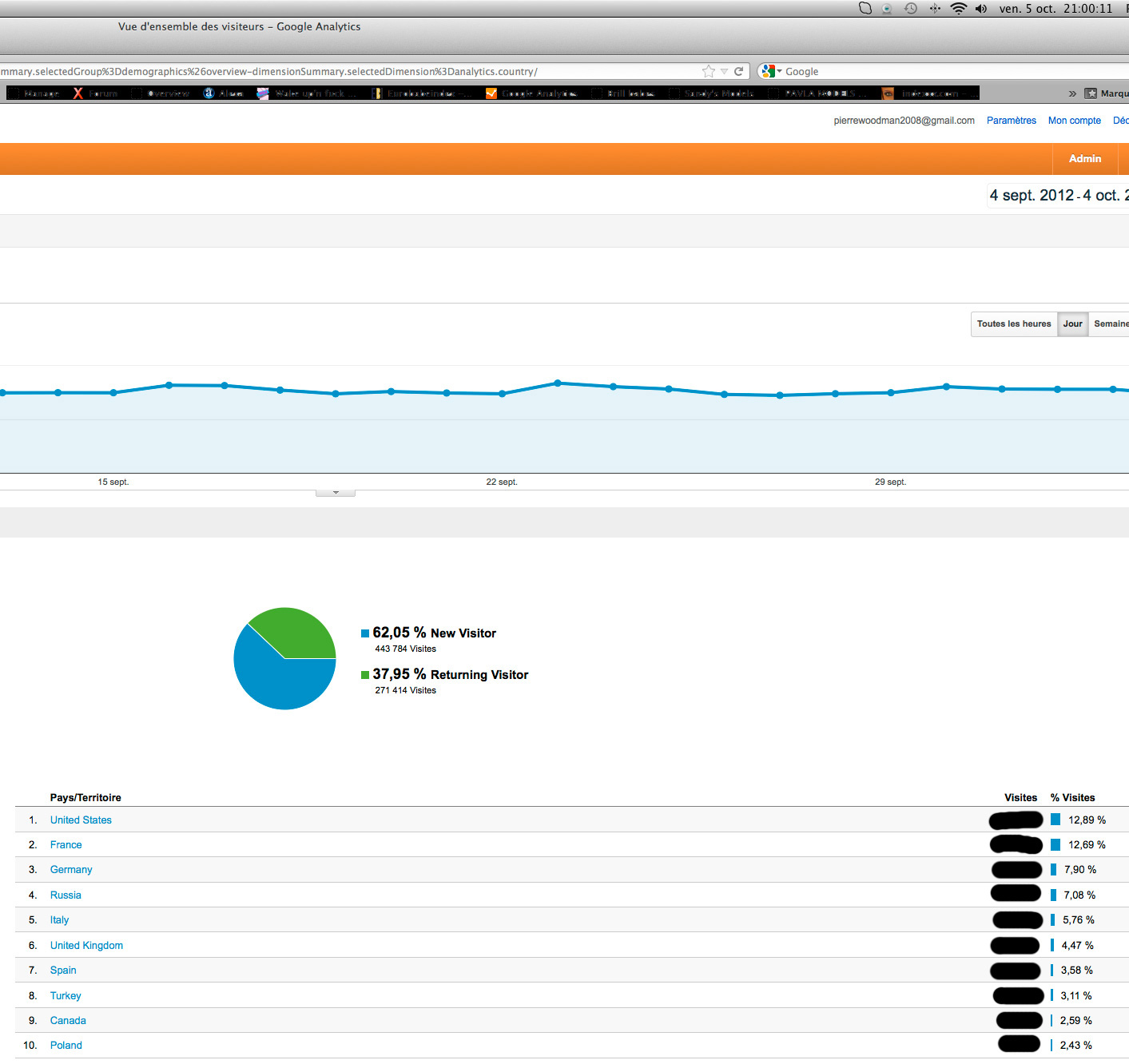
Task: Open the URL history dropdown arrow
Action: [724, 71]
